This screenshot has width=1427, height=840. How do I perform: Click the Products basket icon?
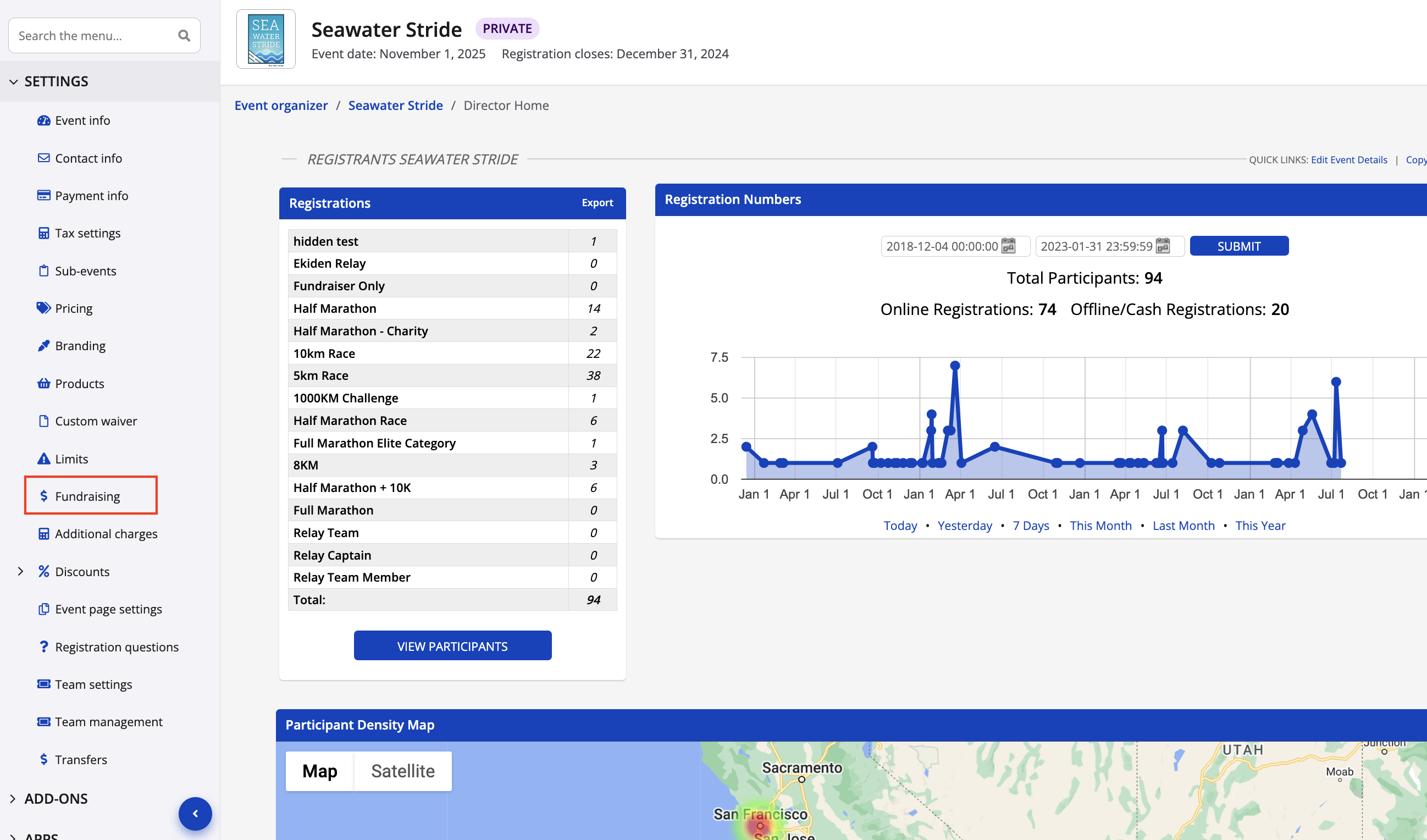pos(43,384)
